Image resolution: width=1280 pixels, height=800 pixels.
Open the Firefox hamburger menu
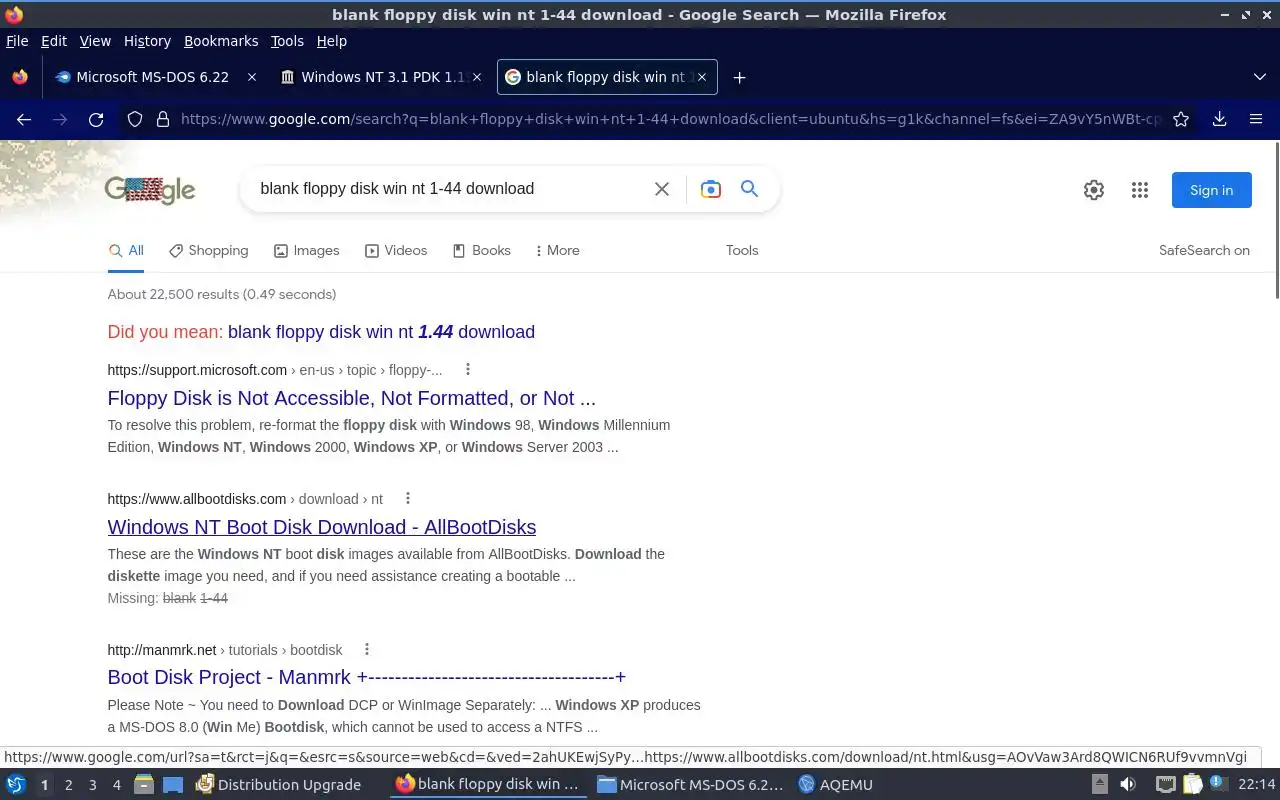coord(1256,119)
